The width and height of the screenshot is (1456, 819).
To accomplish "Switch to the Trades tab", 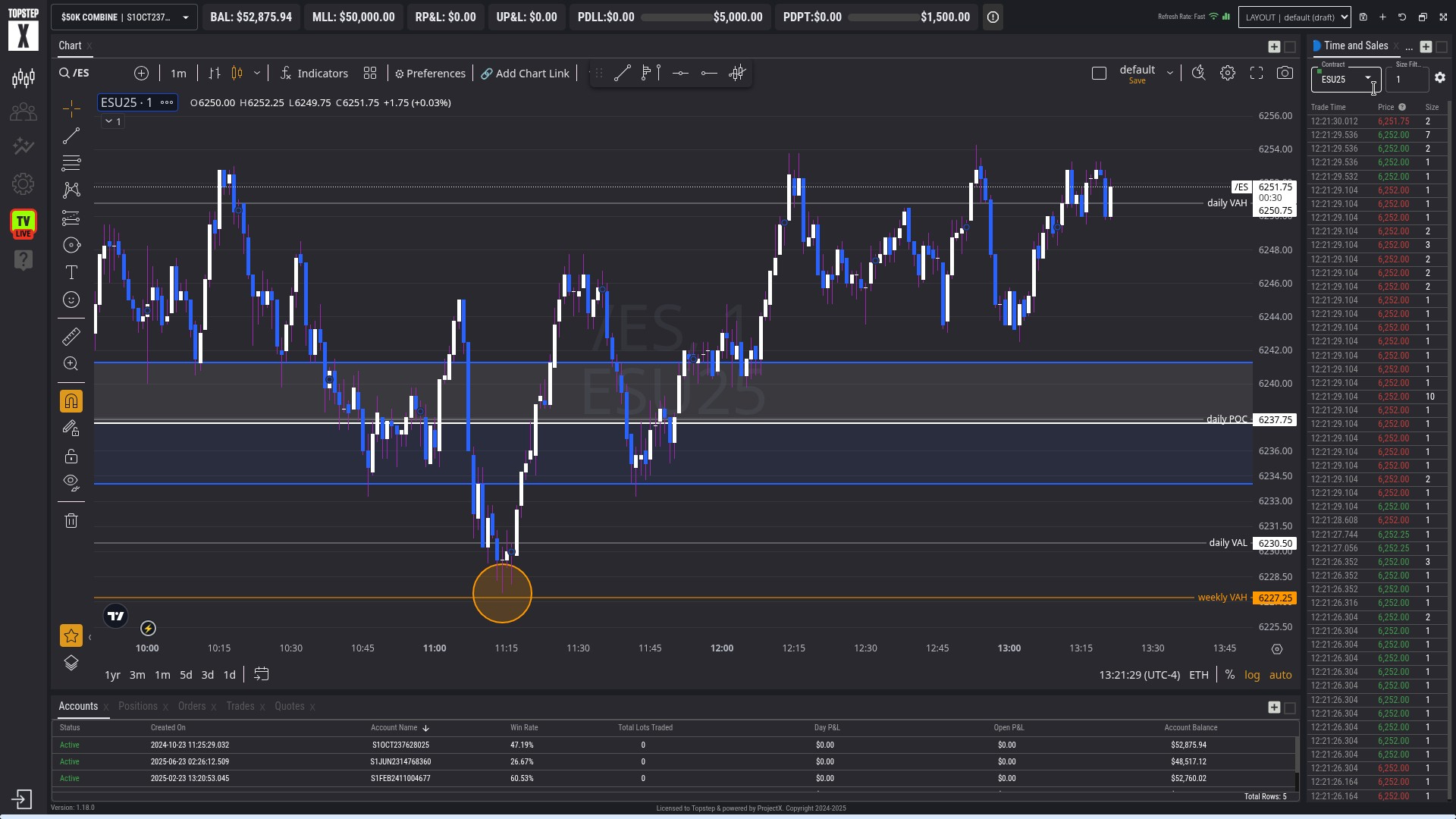I will pyautogui.click(x=240, y=706).
